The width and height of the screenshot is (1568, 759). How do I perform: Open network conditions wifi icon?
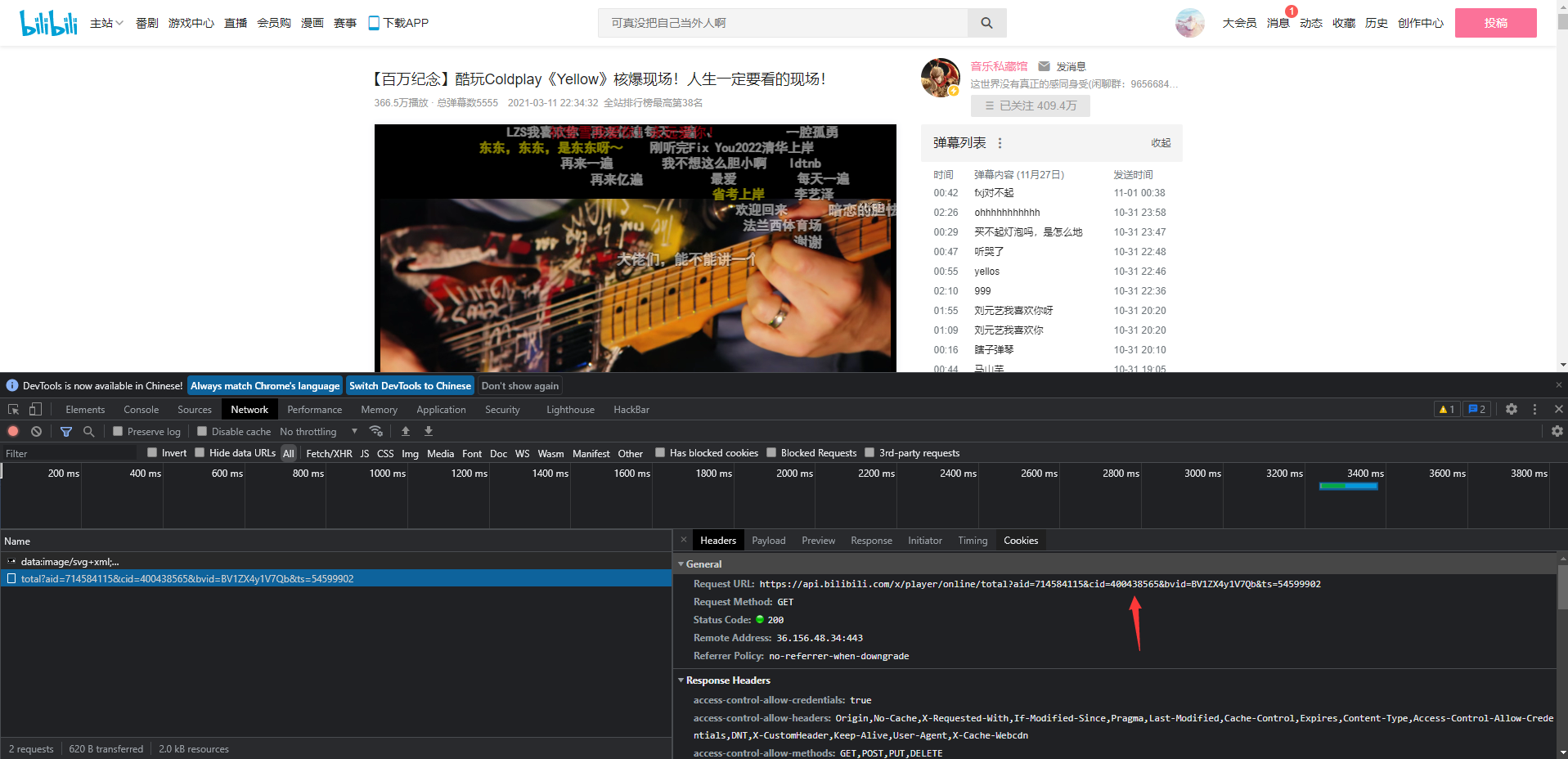pos(376,431)
